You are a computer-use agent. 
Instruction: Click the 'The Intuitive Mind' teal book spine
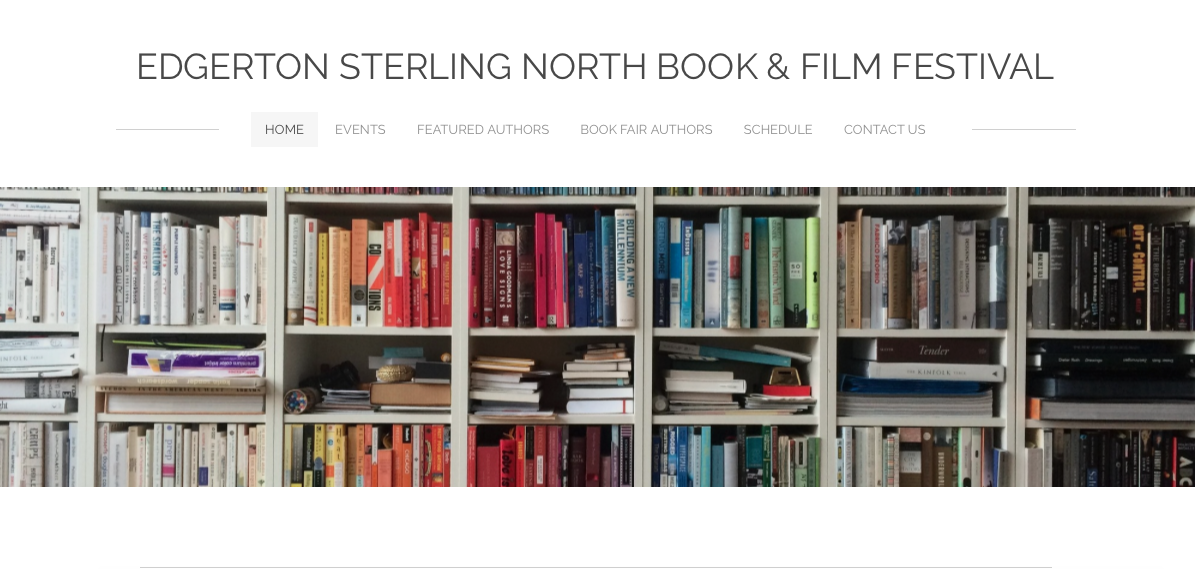776,273
